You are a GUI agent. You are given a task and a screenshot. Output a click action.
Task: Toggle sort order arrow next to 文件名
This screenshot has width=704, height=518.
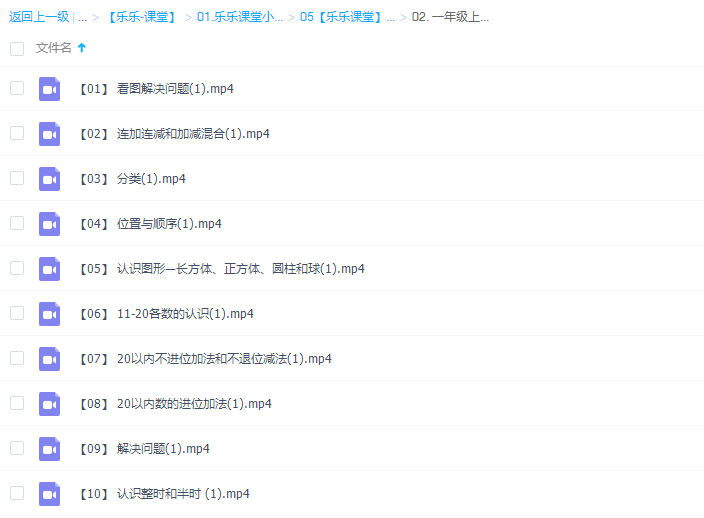82,48
